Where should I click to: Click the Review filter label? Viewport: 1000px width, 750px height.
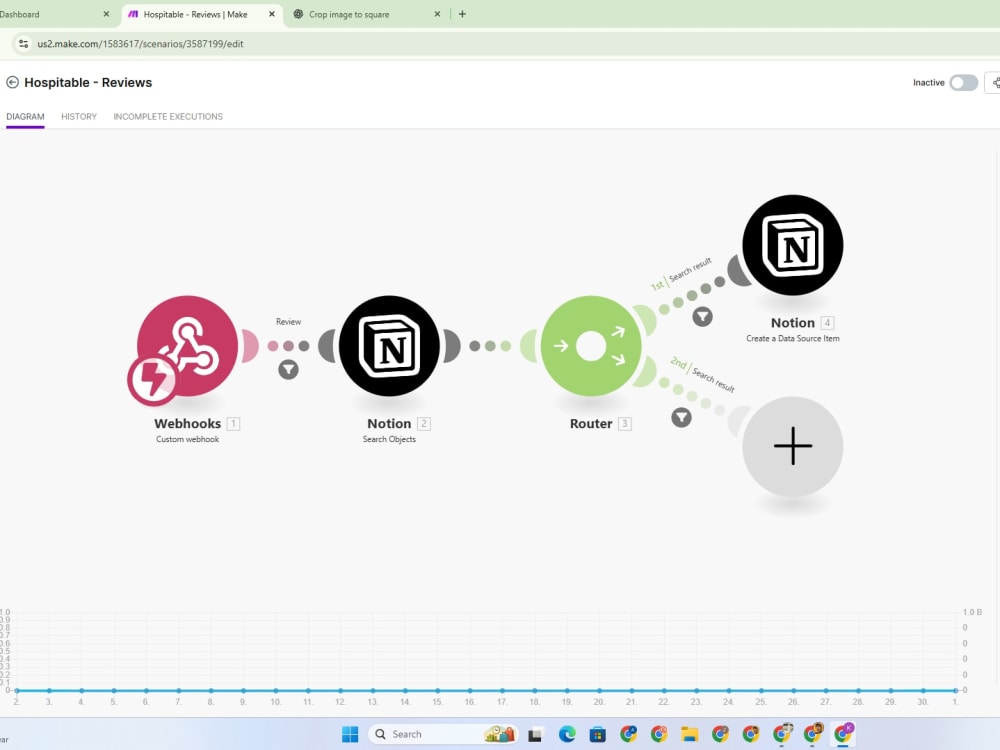pyautogui.click(x=288, y=321)
